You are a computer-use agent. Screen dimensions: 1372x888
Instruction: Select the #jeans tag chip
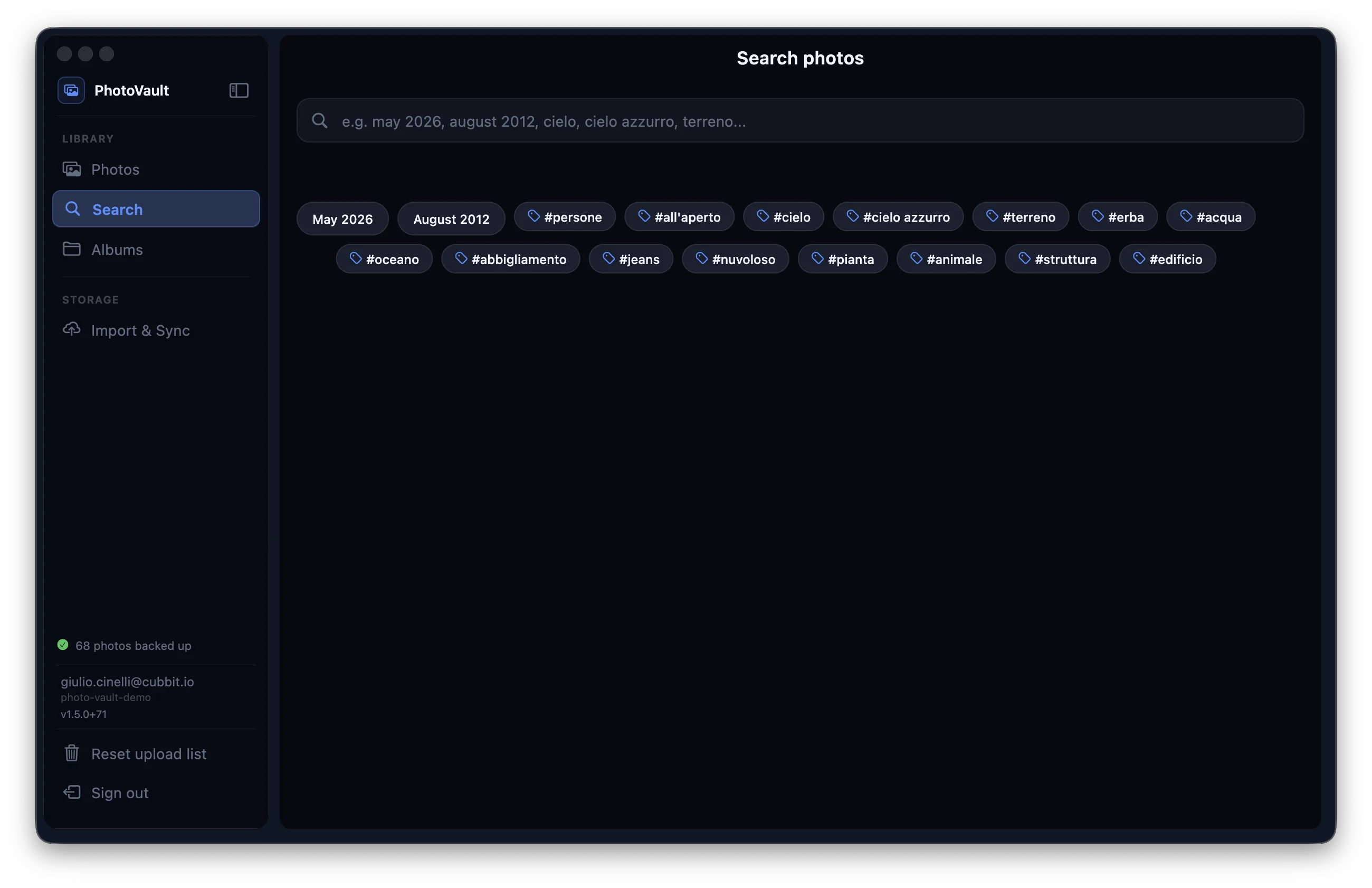click(631, 258)
